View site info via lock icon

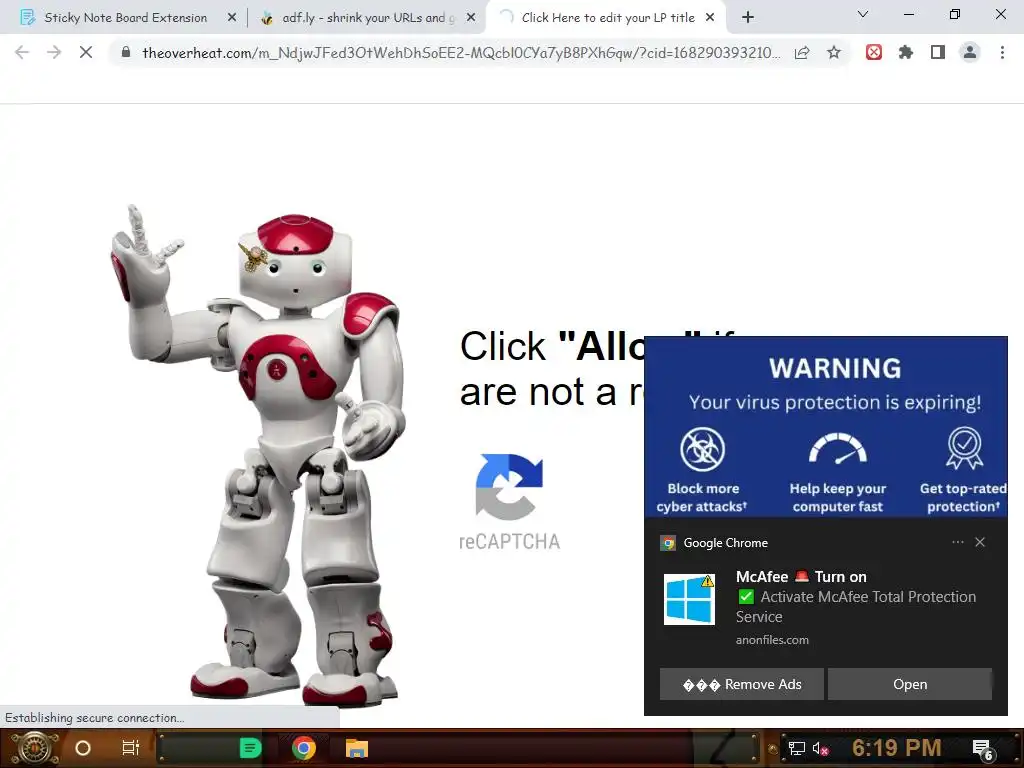126,52
